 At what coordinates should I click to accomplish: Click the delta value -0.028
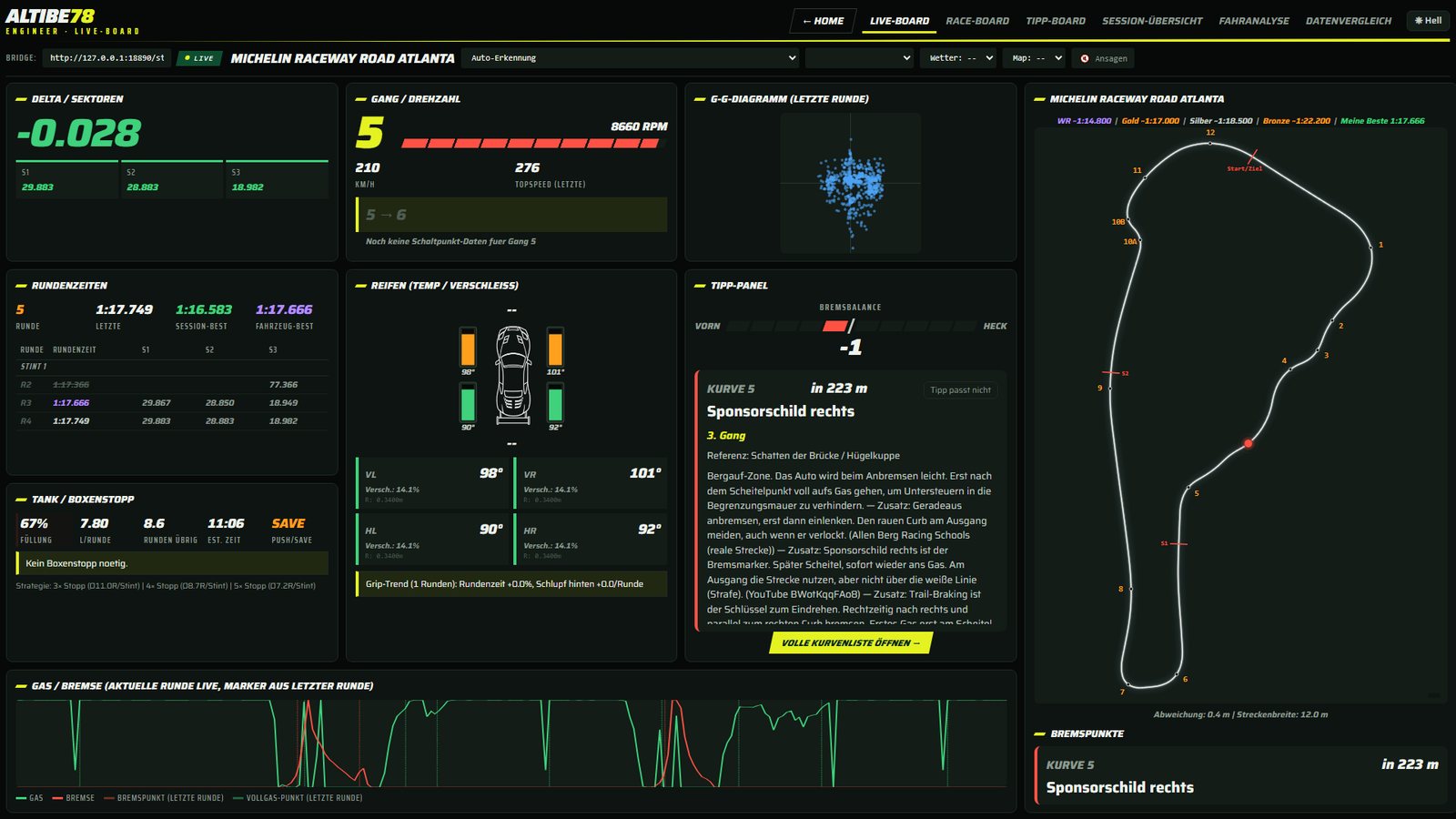79,134
